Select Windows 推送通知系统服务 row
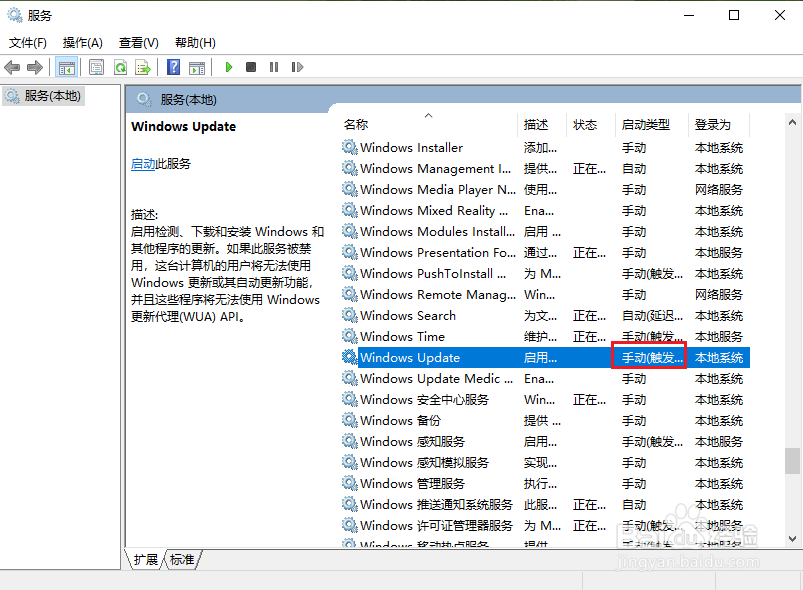The image size is (803, 590). 545,504
